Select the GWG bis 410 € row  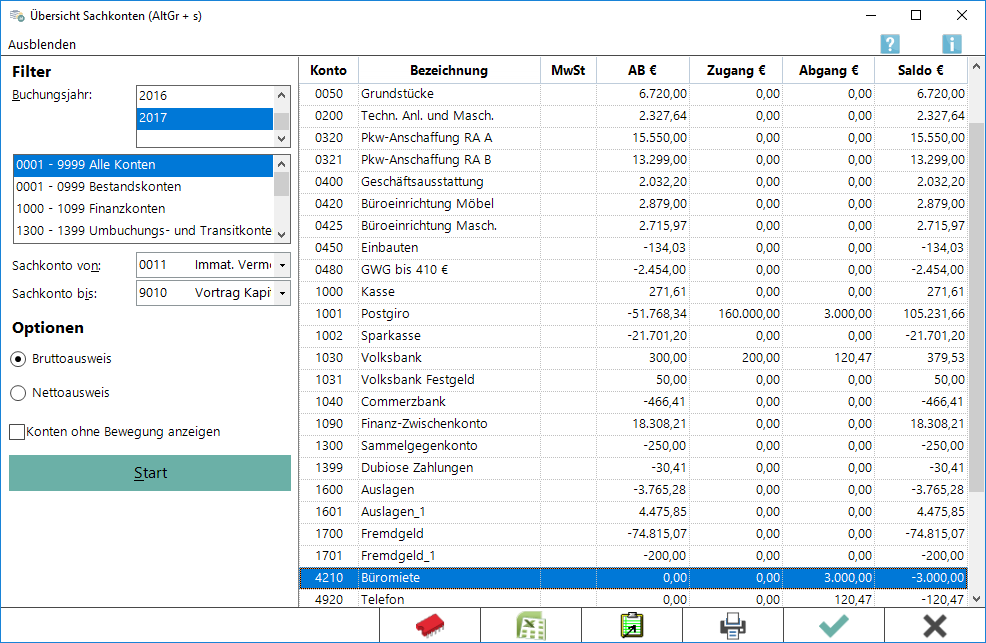click(x=633, y=270)
